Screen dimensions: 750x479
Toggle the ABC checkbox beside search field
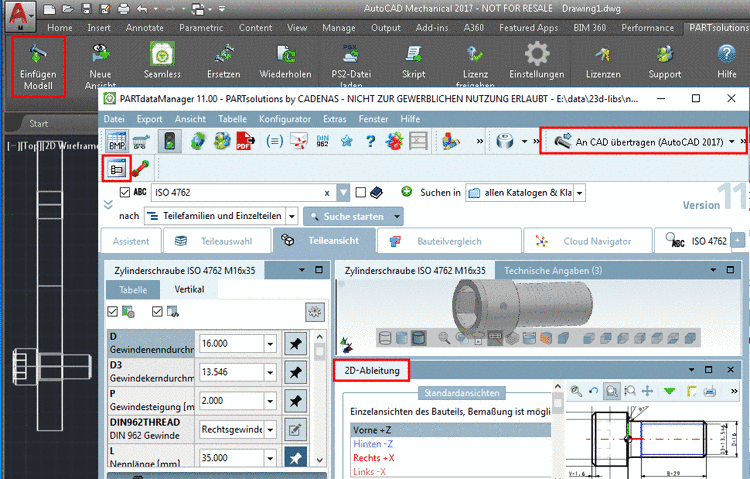(125, 192)
